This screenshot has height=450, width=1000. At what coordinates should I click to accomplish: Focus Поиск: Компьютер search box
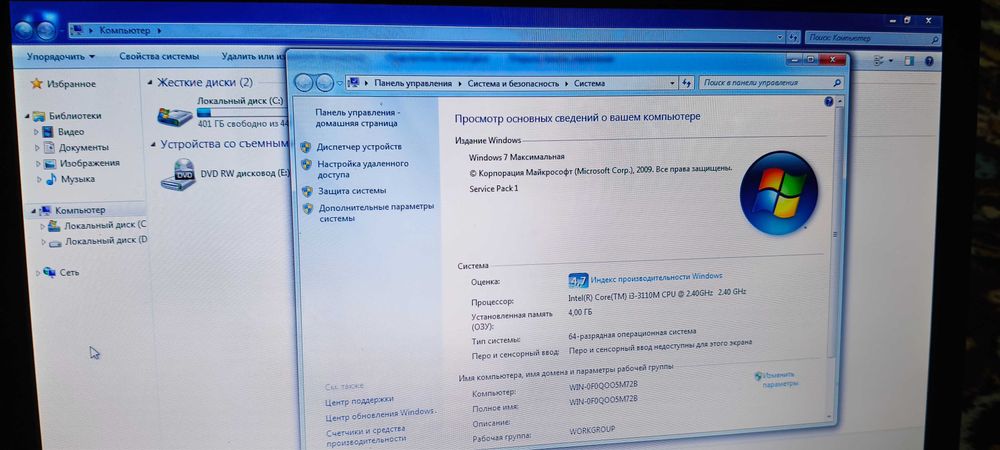[872, 38]
